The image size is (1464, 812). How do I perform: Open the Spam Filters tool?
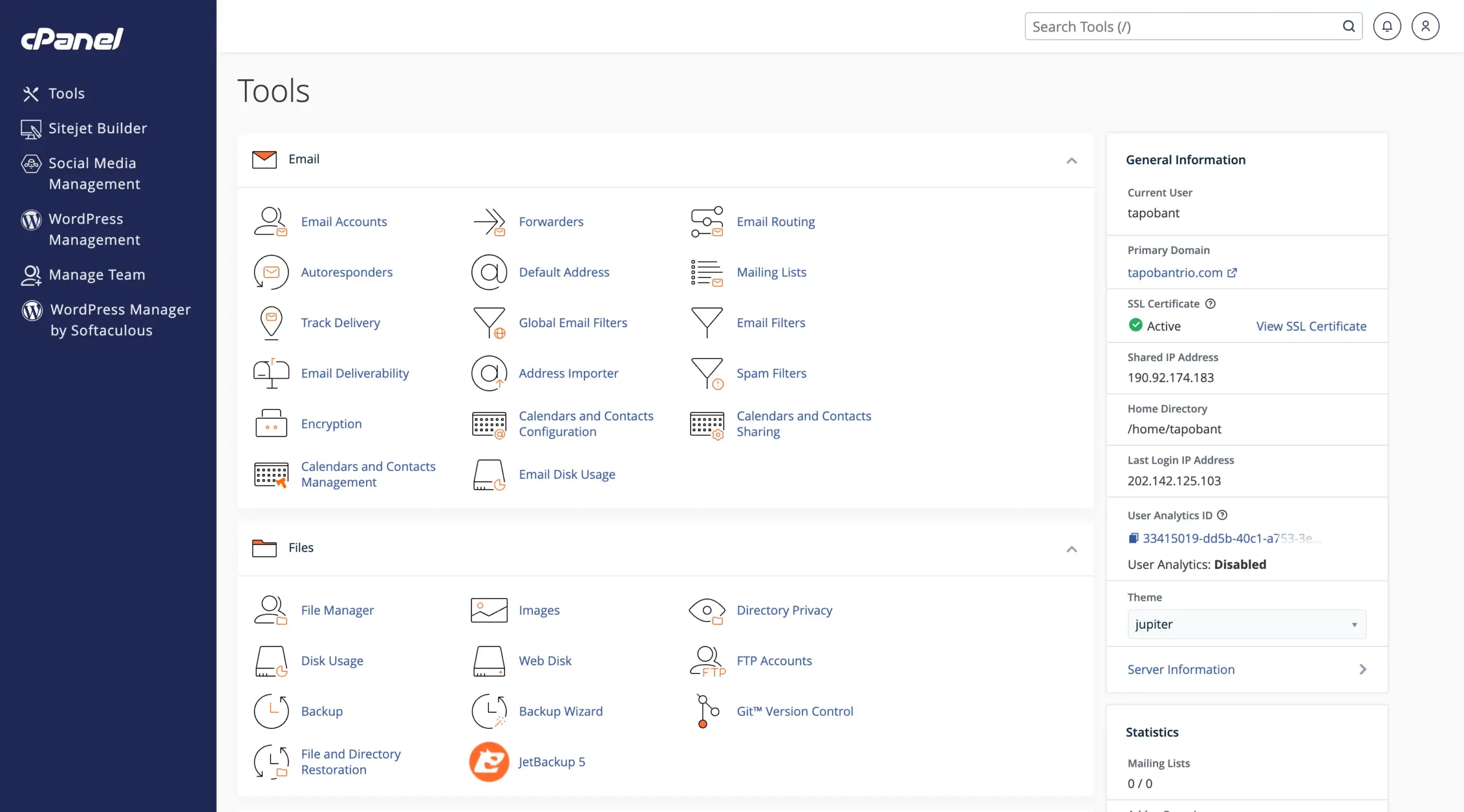[x=771, y=373]
